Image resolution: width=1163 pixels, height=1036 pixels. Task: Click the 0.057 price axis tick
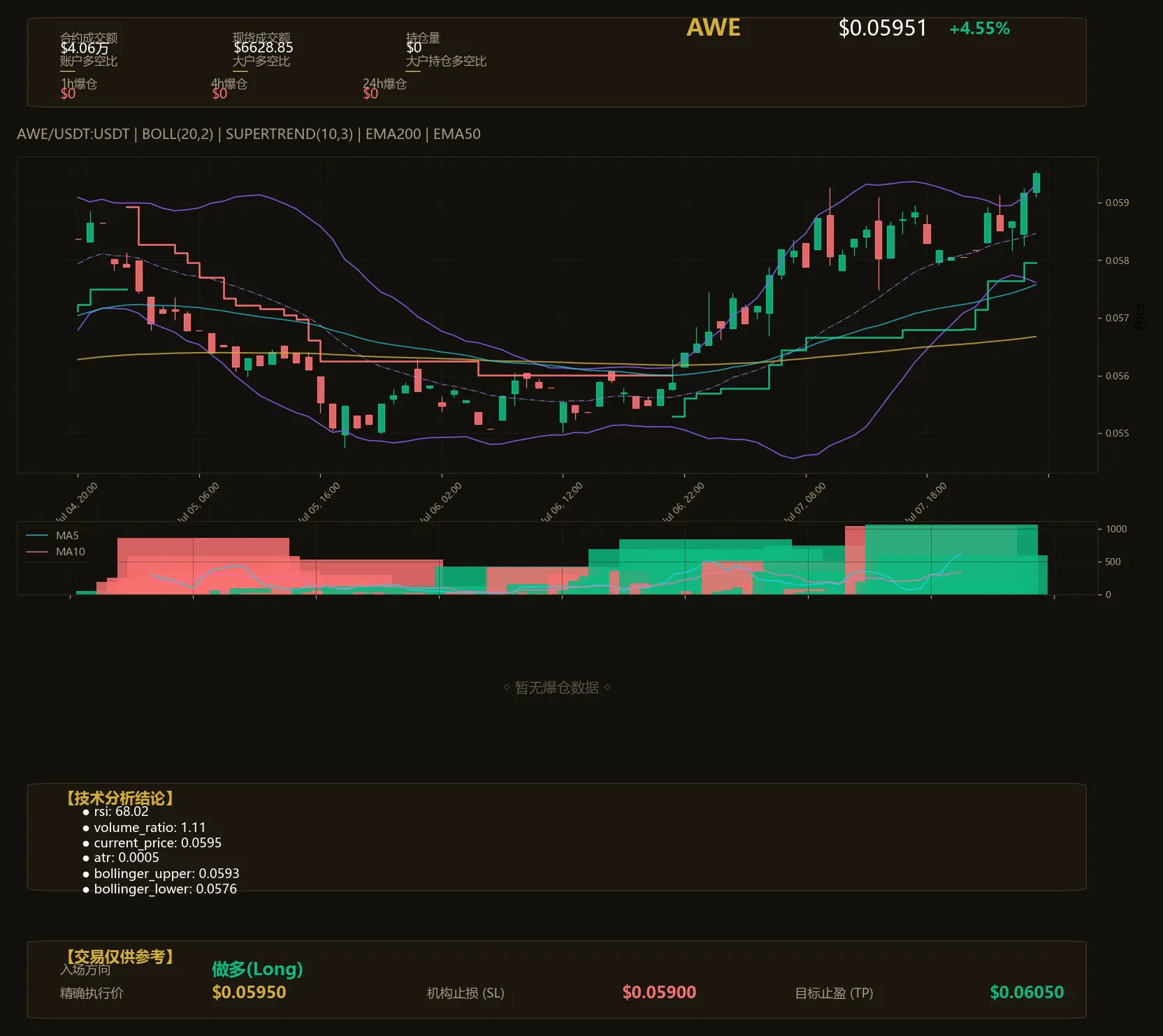coord(1117,318)
